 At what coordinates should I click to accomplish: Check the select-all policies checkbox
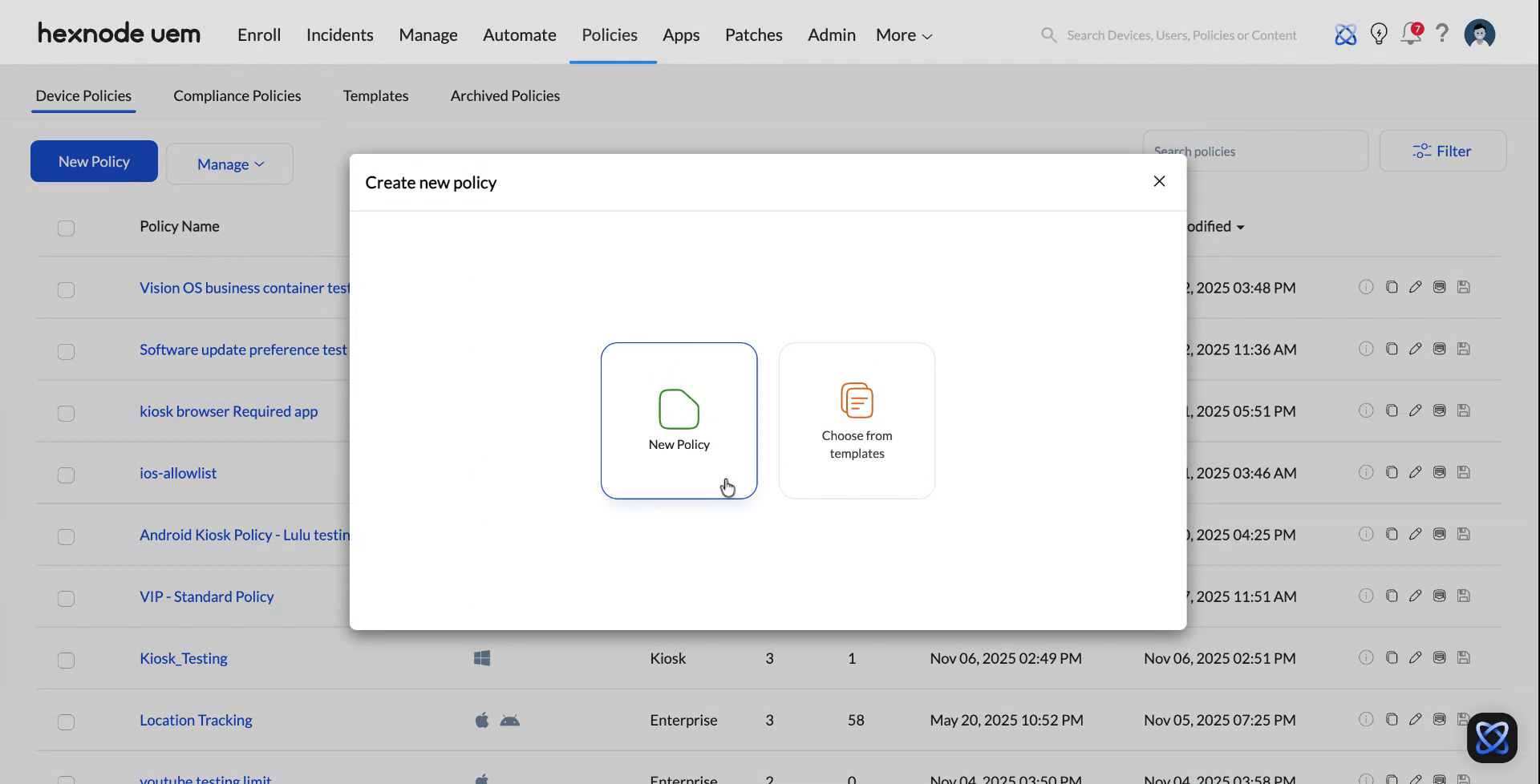pyautogui.click(x=66, y=228)
